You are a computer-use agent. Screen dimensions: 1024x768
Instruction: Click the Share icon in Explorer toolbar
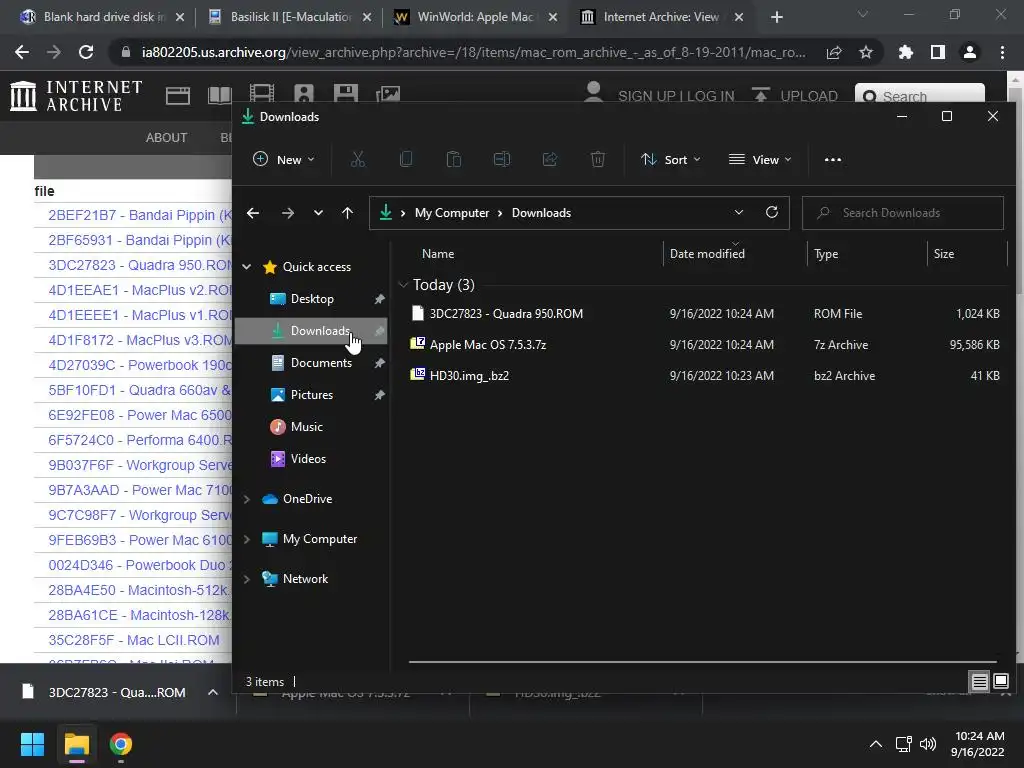tap(550, 159)
